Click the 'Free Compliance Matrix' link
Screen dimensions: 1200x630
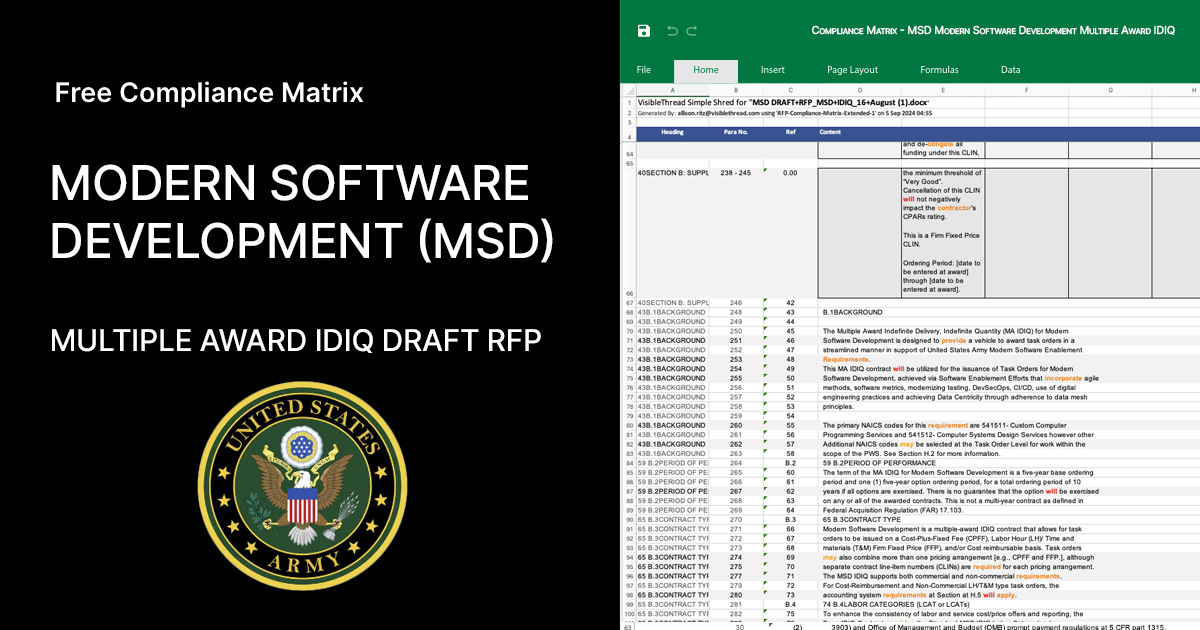click(210, 92)
